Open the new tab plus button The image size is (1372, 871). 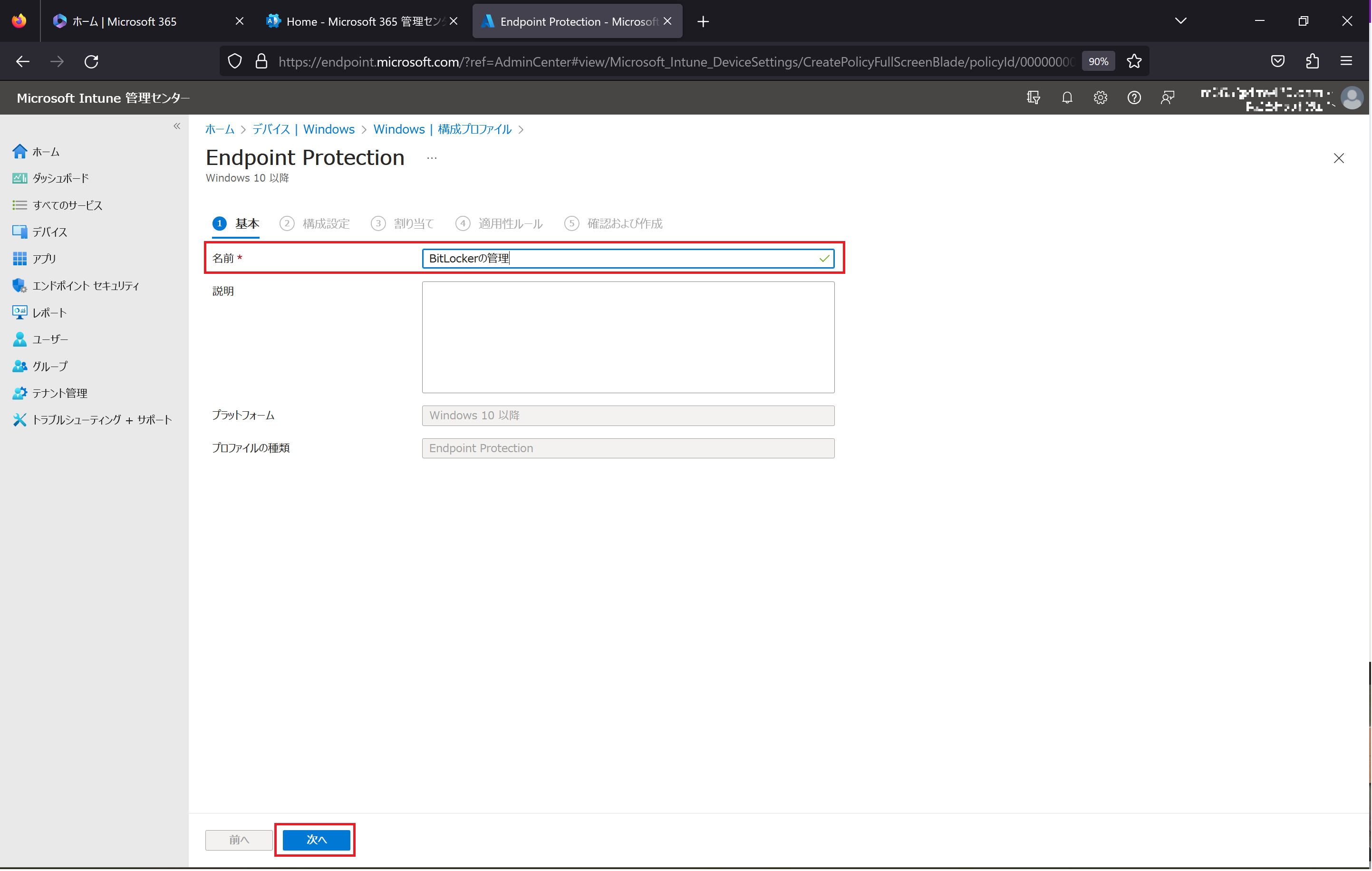click(x=703, y=22)
